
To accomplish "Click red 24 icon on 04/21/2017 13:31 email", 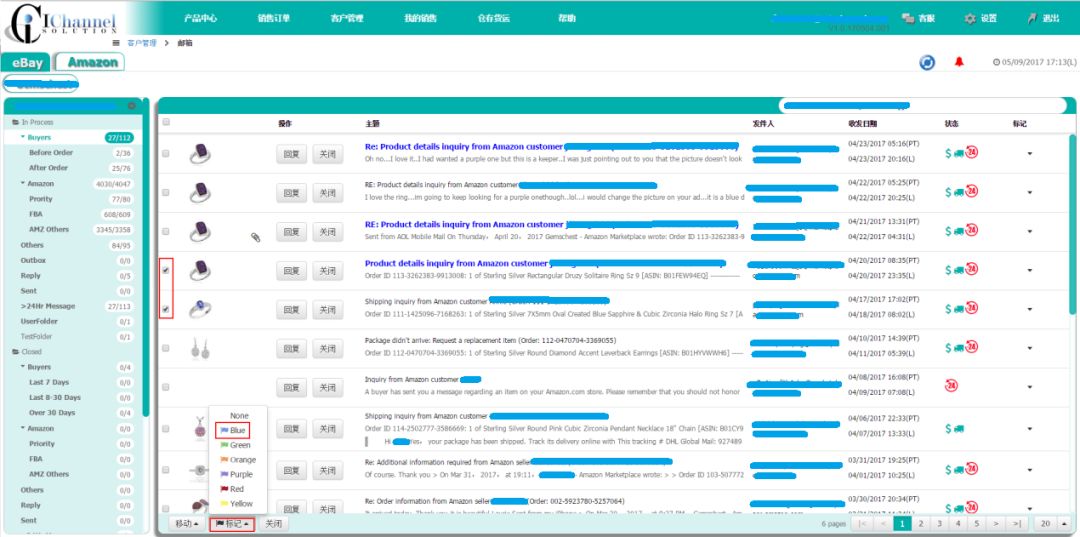I will (x=972, y=231).
